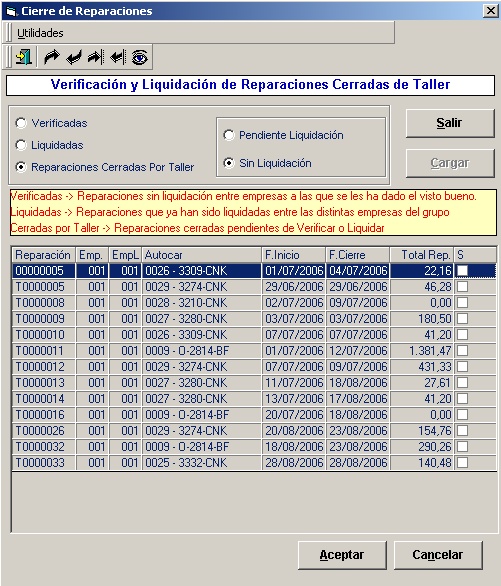Click repair number T0000010
The image size is (501, 586).
click(40, 334)
